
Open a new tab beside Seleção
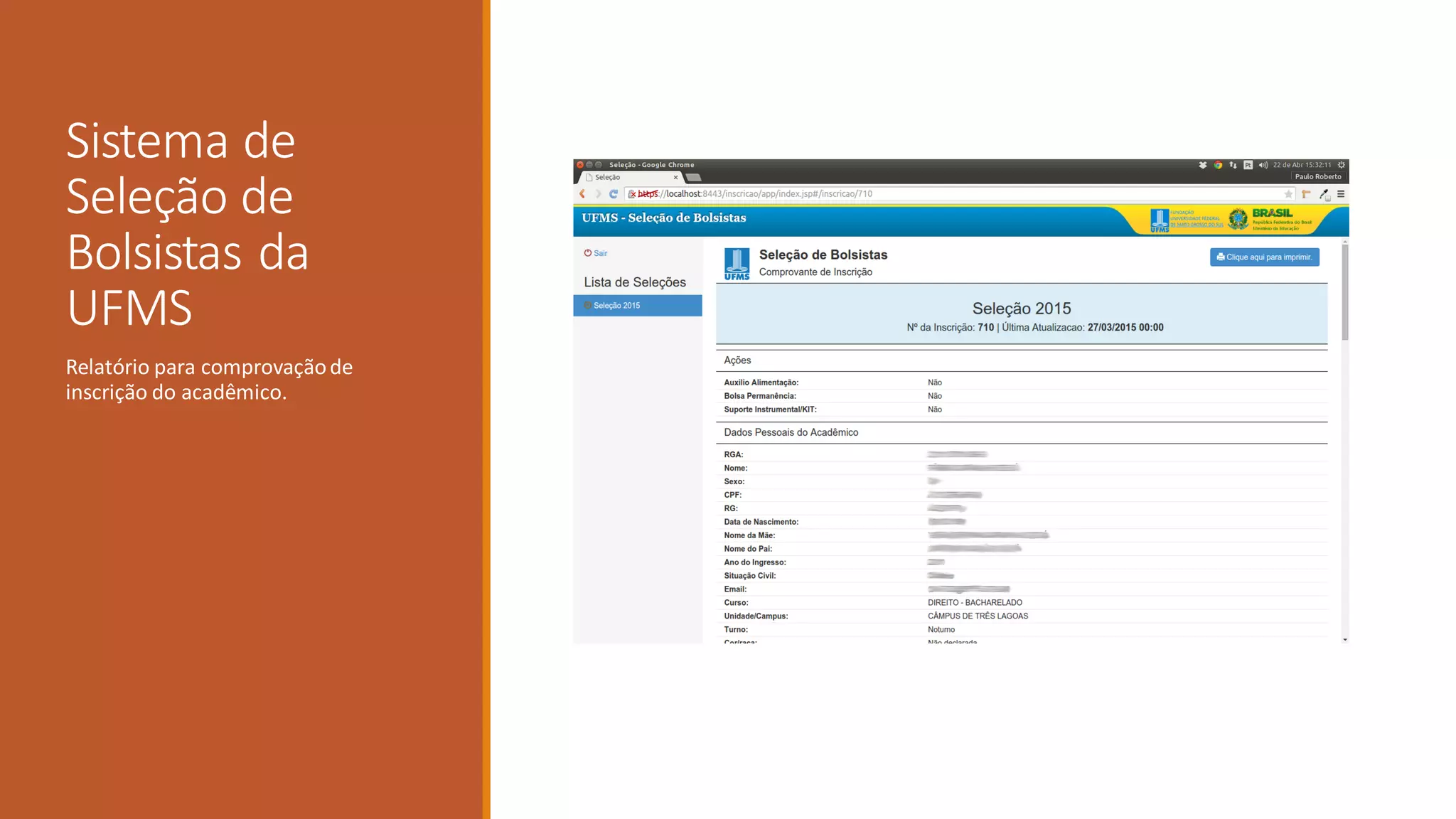click(x=694, y=178)
